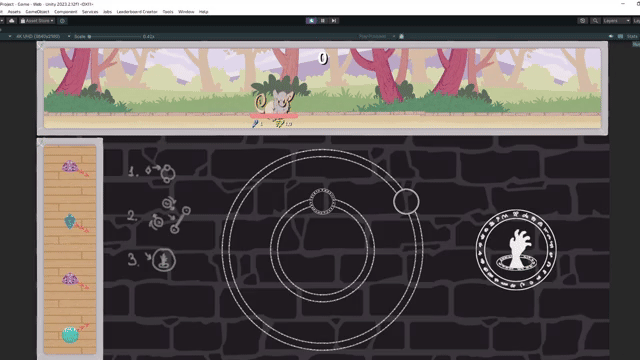The width and height of the screenshot is (640, 360).
Task: Click the topmost purple gem ingredient
Action: pos(70,166)
